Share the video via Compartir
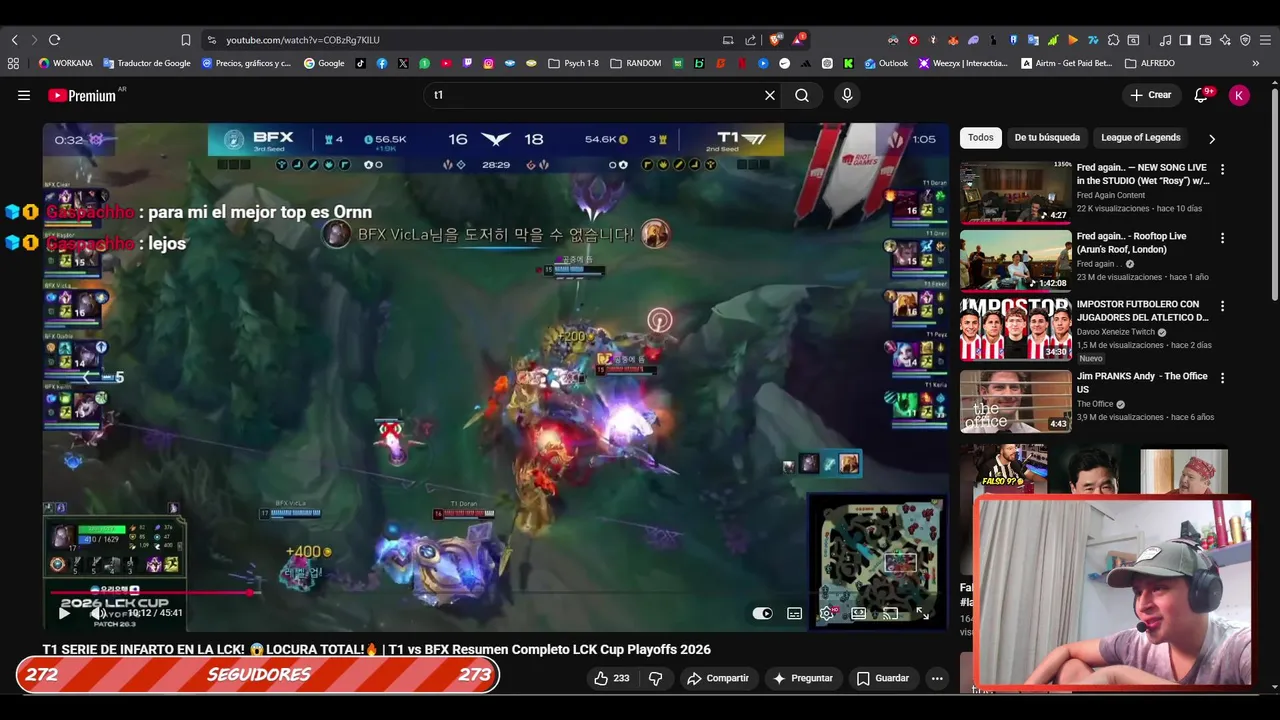1280x720 pixels. tap(718, 678)
